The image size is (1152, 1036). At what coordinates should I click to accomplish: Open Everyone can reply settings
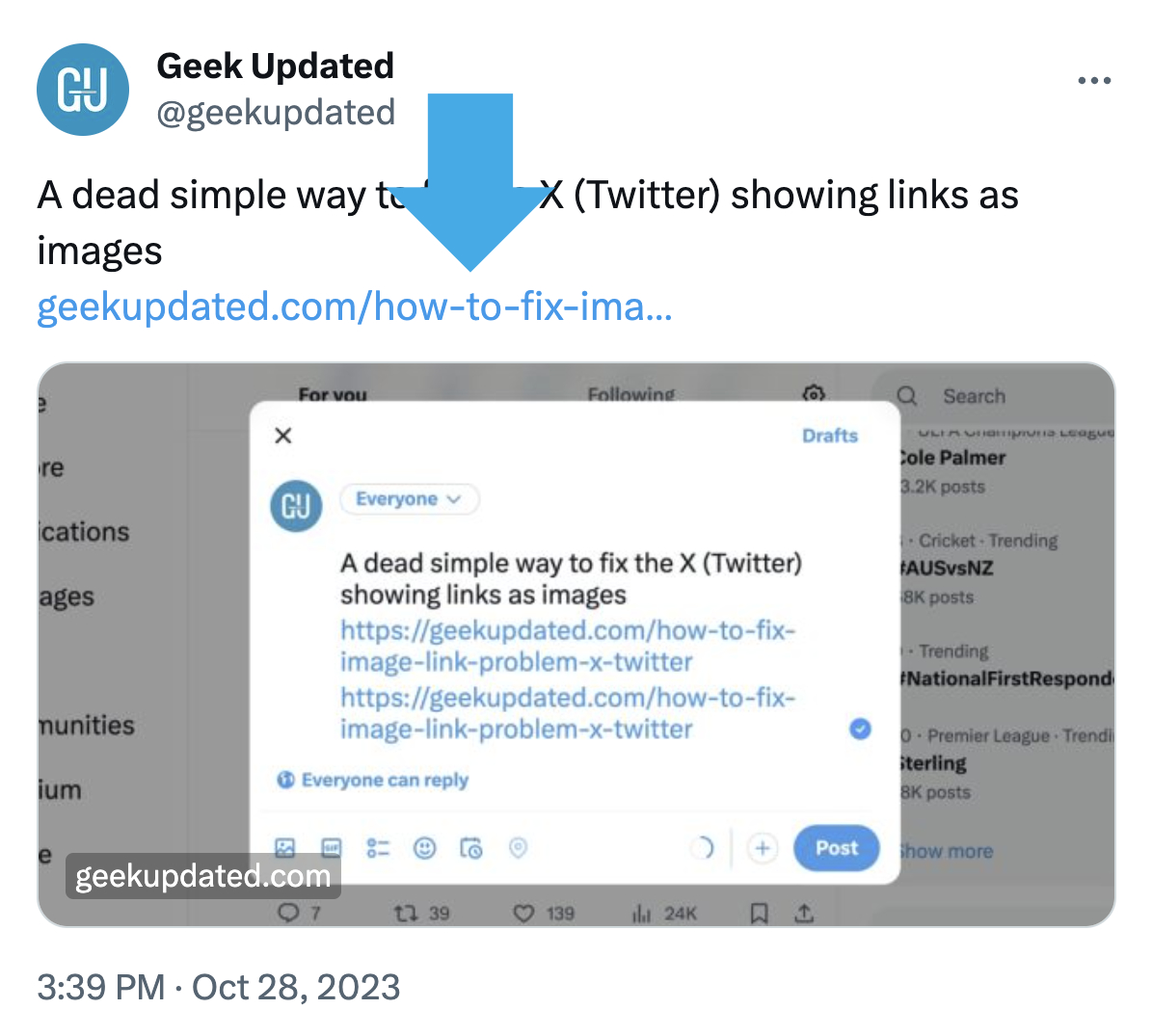coord(373,780)
